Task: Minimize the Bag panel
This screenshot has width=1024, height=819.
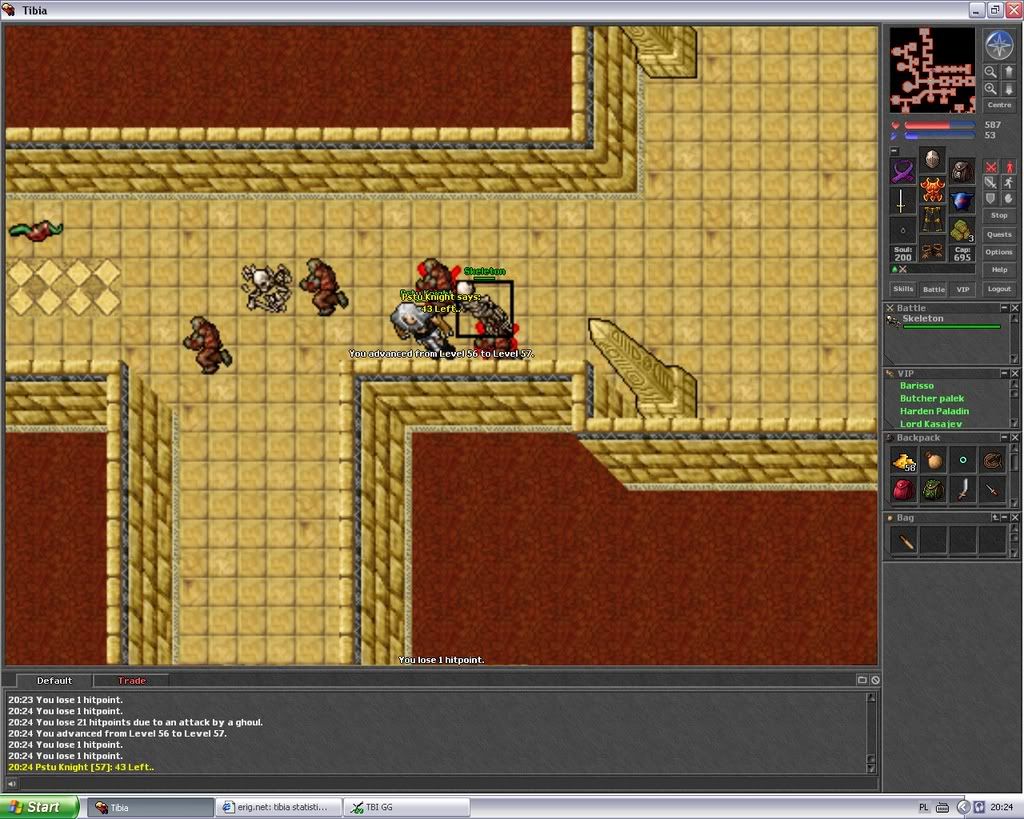Action: pyautogui.click(x=1004, y=517)
